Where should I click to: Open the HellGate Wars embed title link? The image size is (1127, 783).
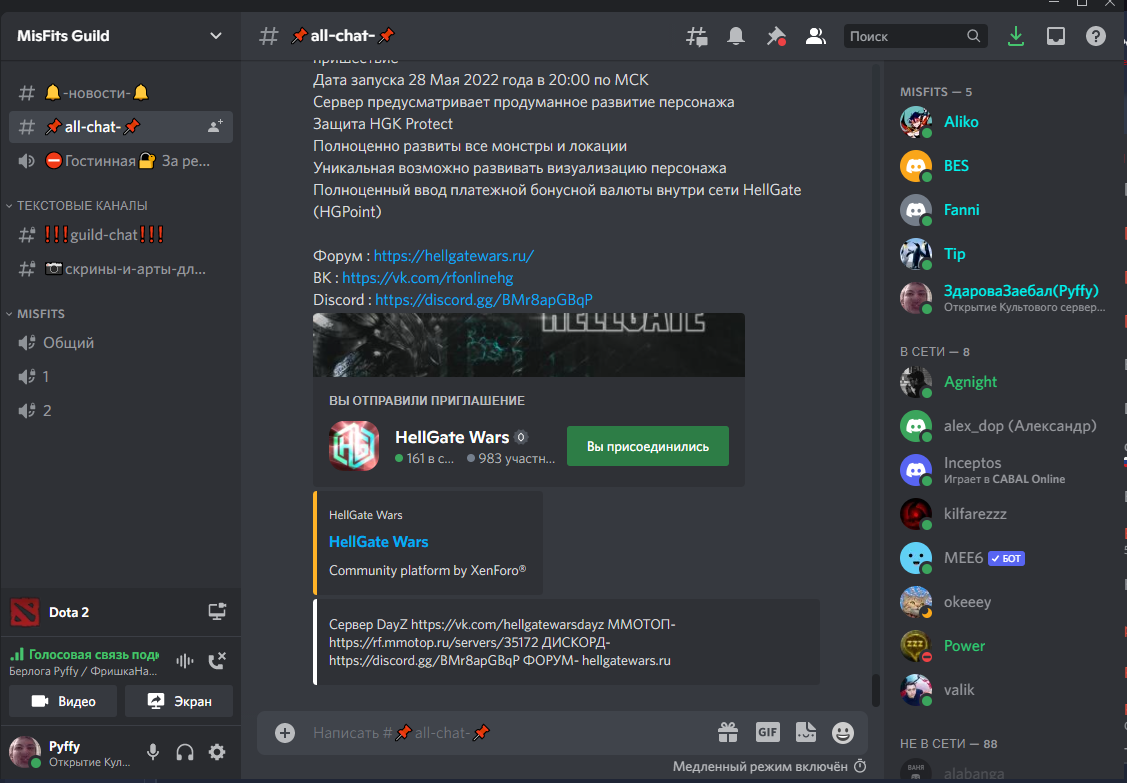point(379,541)
